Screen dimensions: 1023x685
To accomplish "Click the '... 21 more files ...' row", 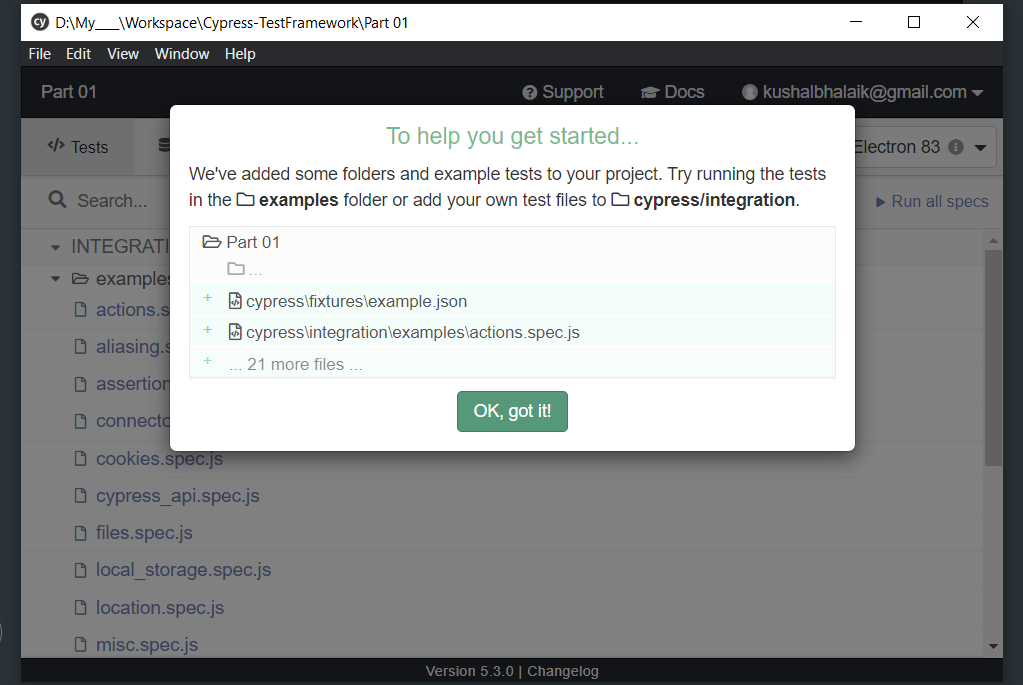I will (512, 363).
